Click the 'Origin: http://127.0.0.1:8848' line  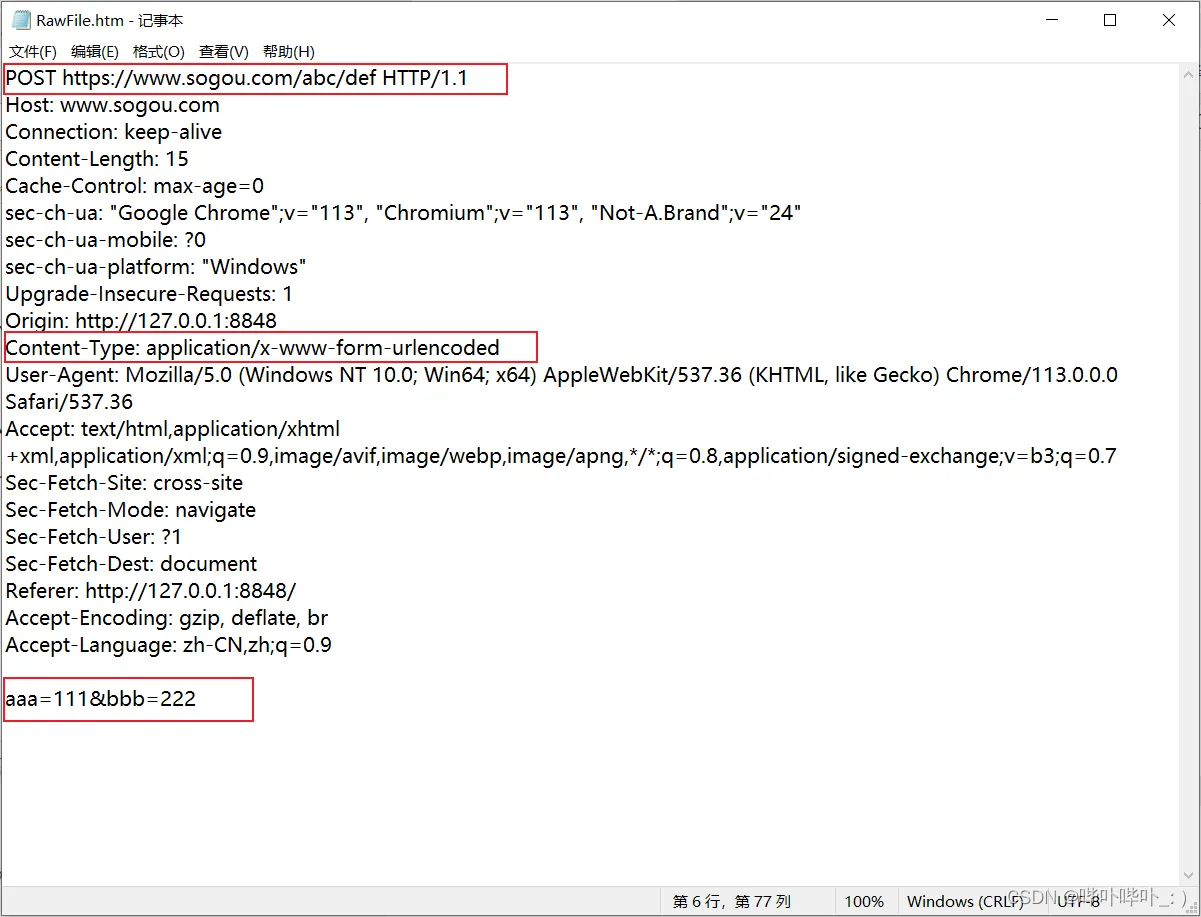pyautogui.click(x=141, y=321)
